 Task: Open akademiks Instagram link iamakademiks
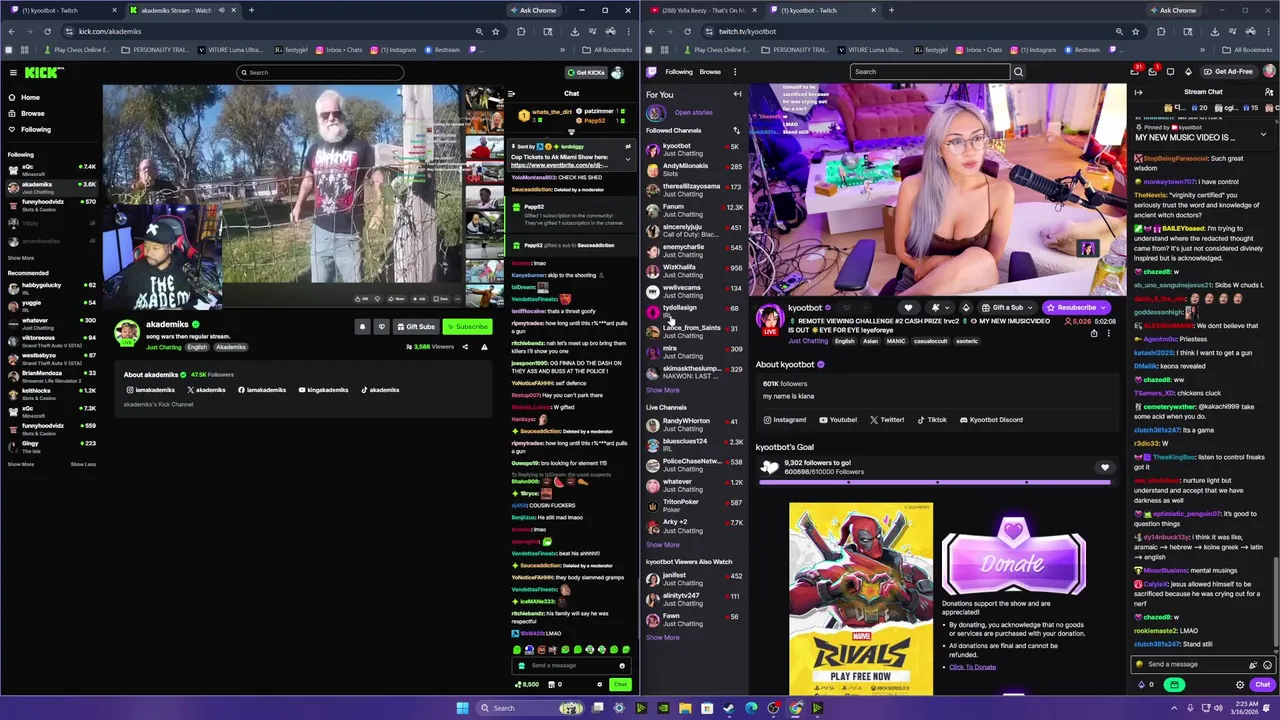150,390
